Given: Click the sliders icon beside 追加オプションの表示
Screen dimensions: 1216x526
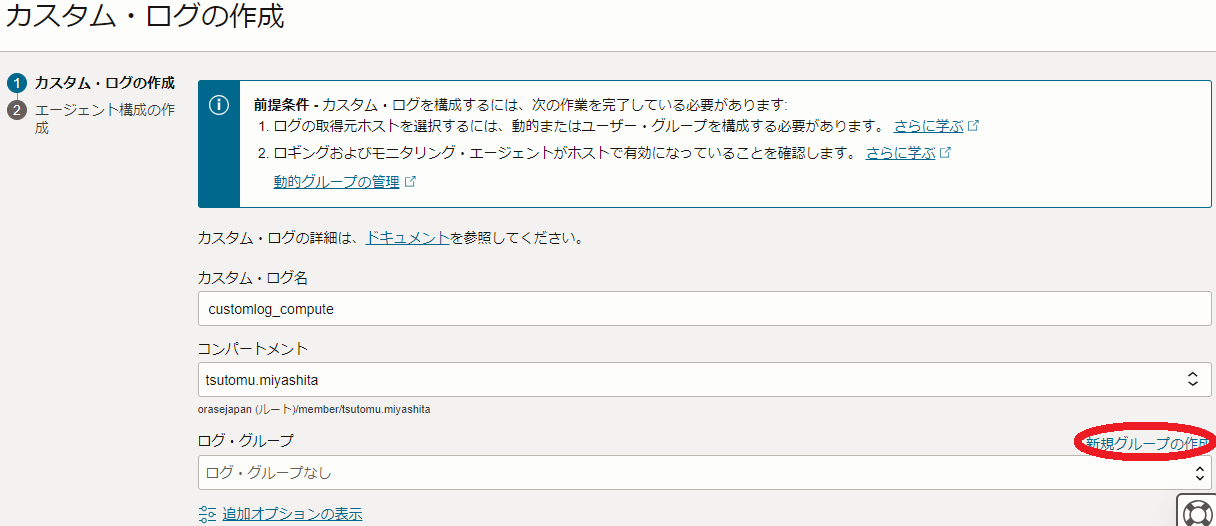Looking at the screenshot, I should [207, 514].
